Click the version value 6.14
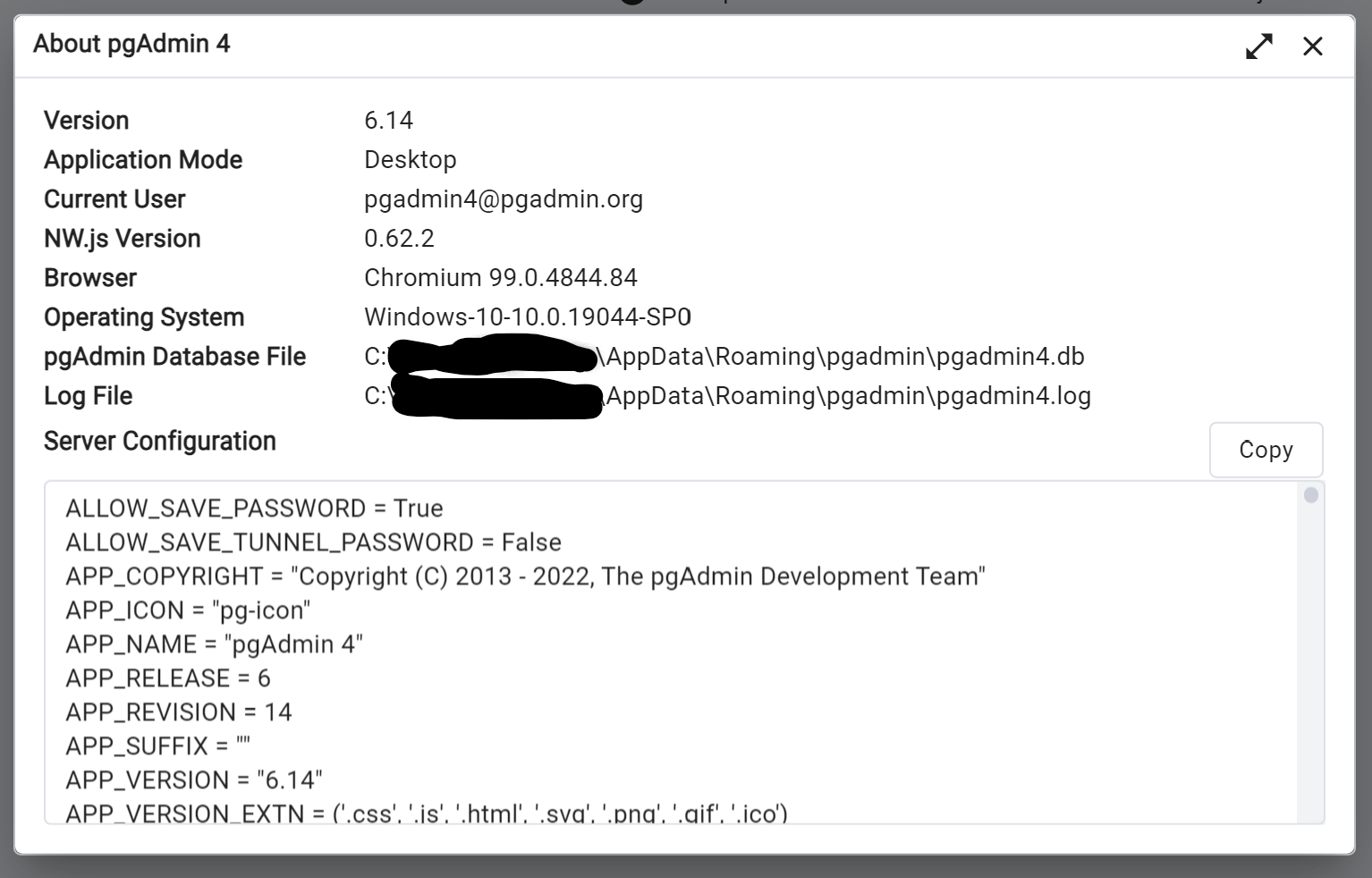 [388, 121]
